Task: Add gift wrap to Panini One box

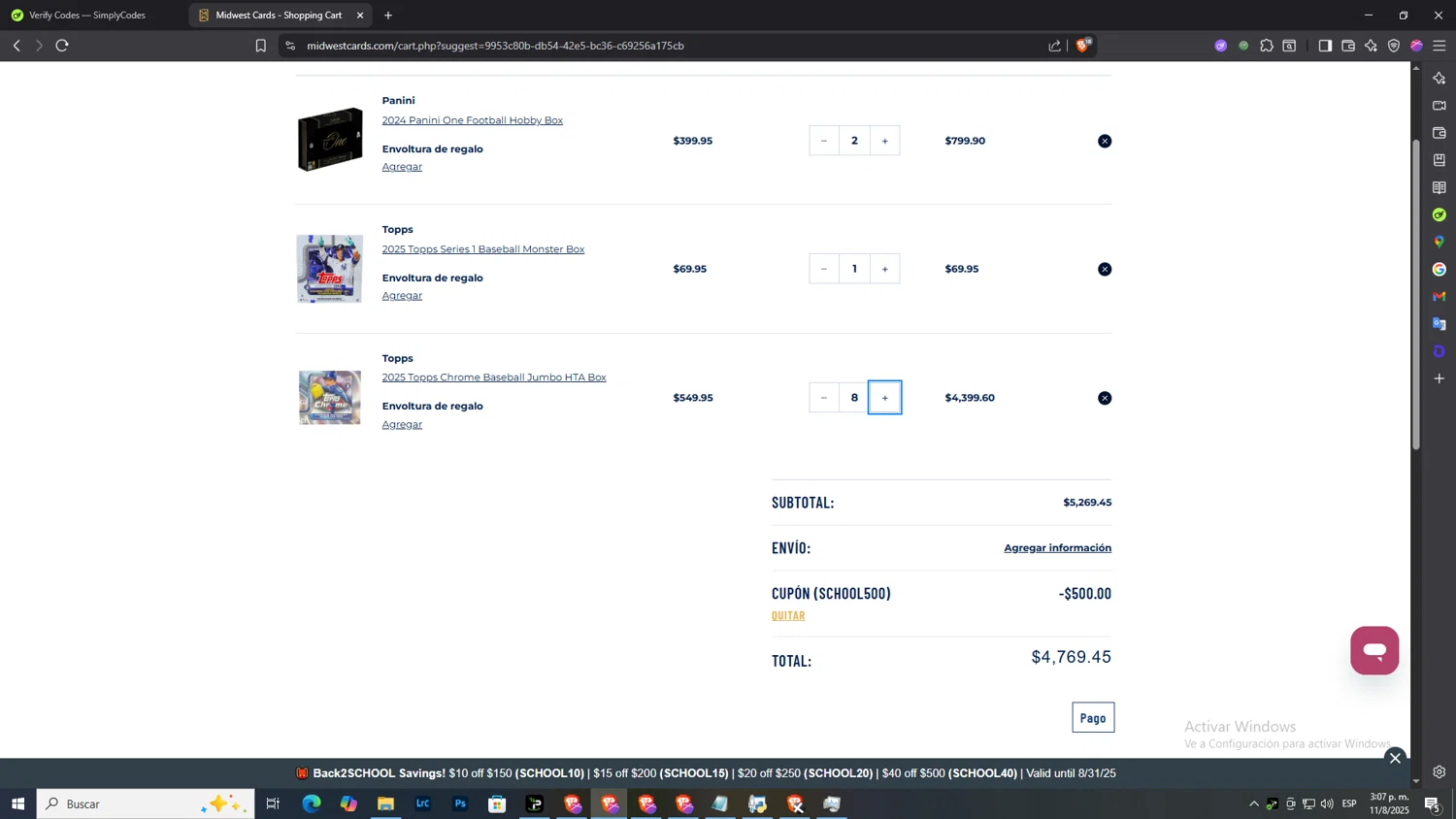Action: coord(402,167)
